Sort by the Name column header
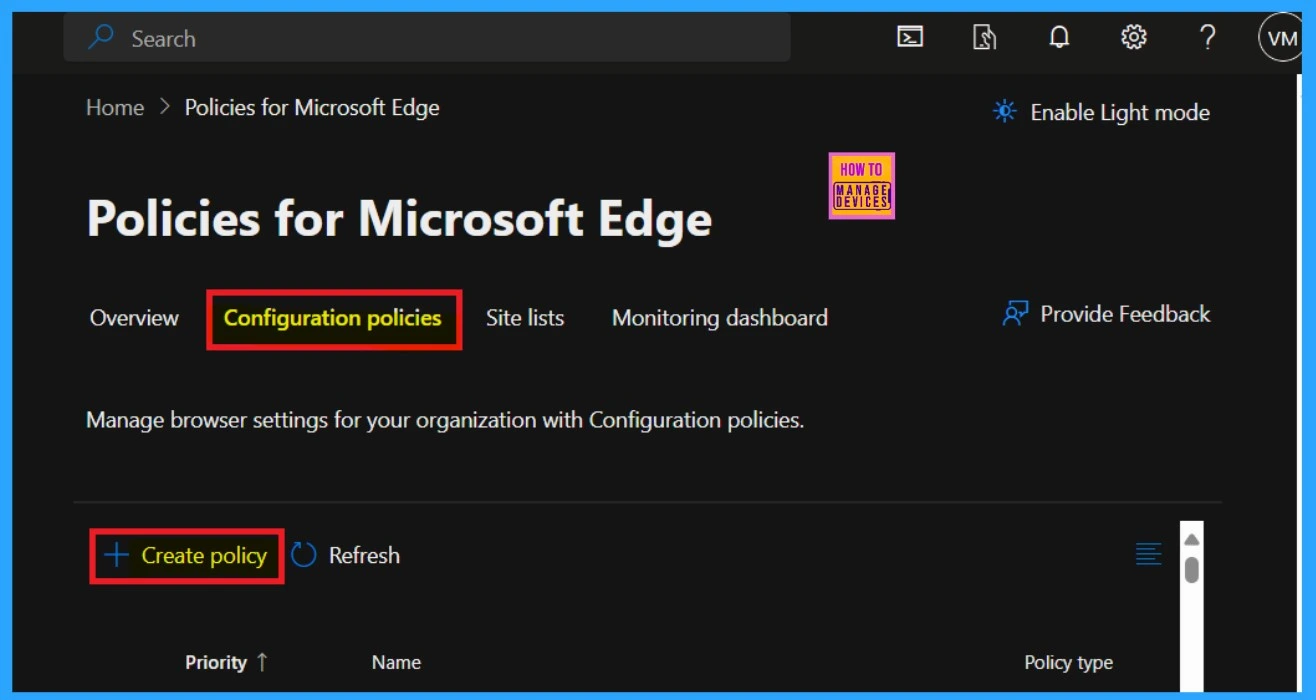 click(396, 662)
